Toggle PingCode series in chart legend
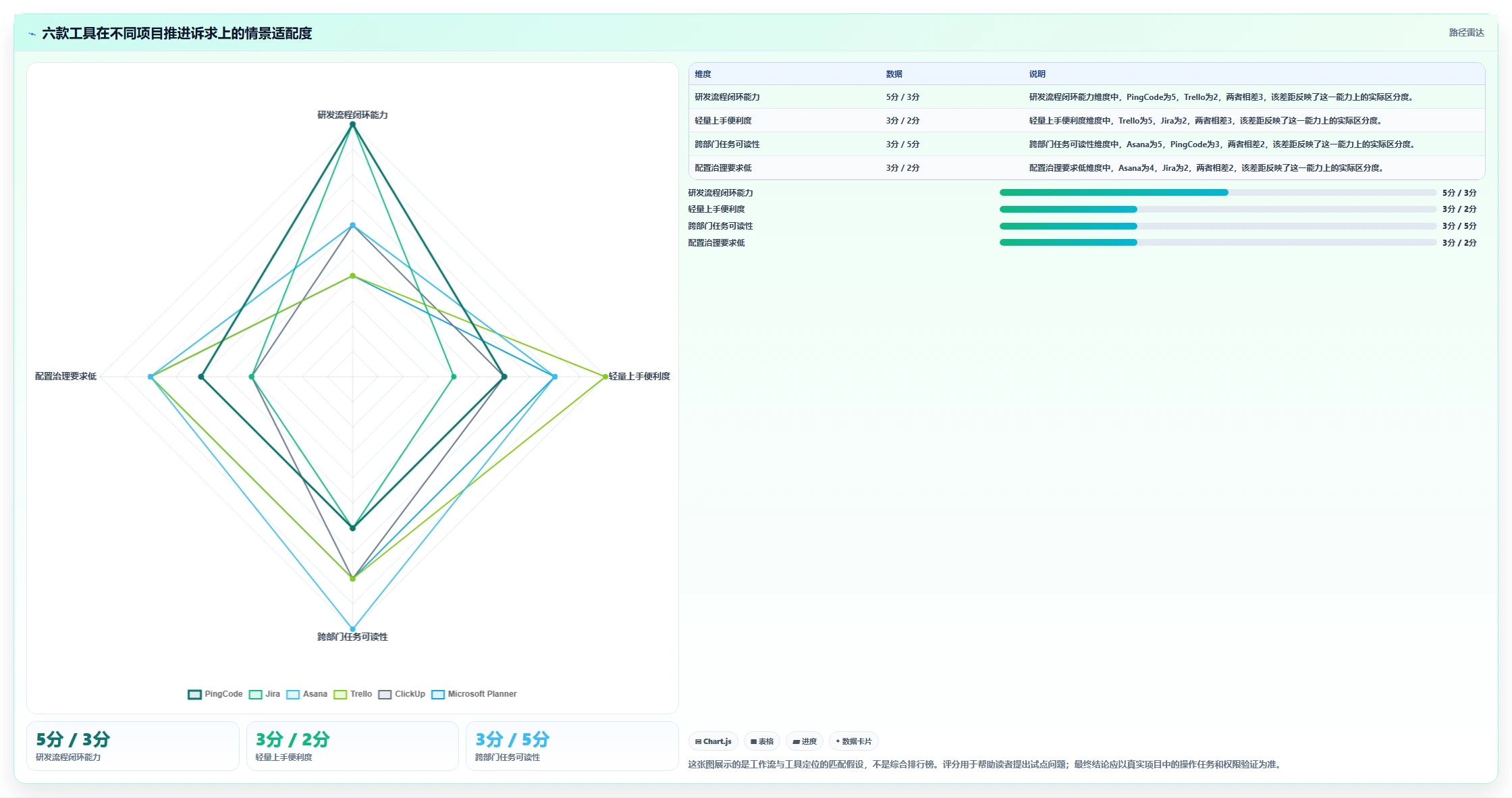 pos(215,694)
